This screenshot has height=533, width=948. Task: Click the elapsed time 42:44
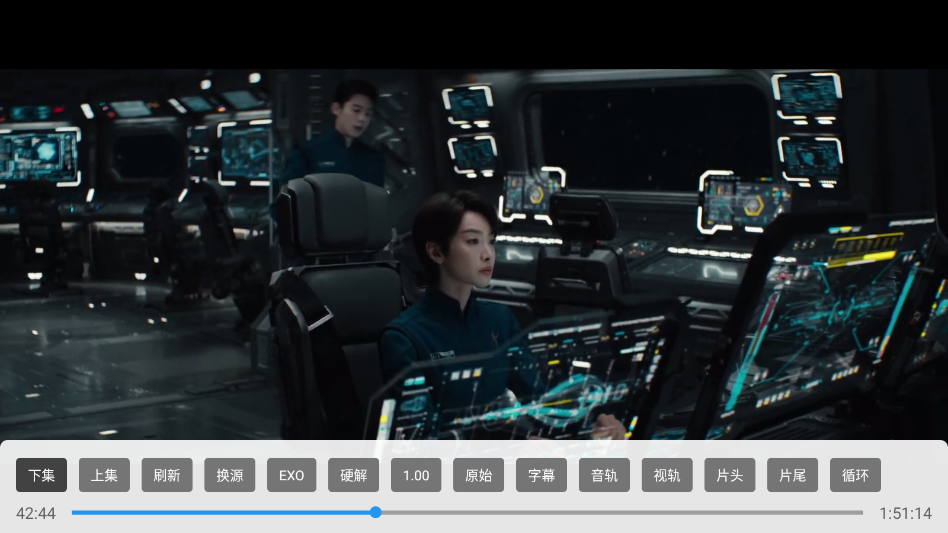coord(36,513)
